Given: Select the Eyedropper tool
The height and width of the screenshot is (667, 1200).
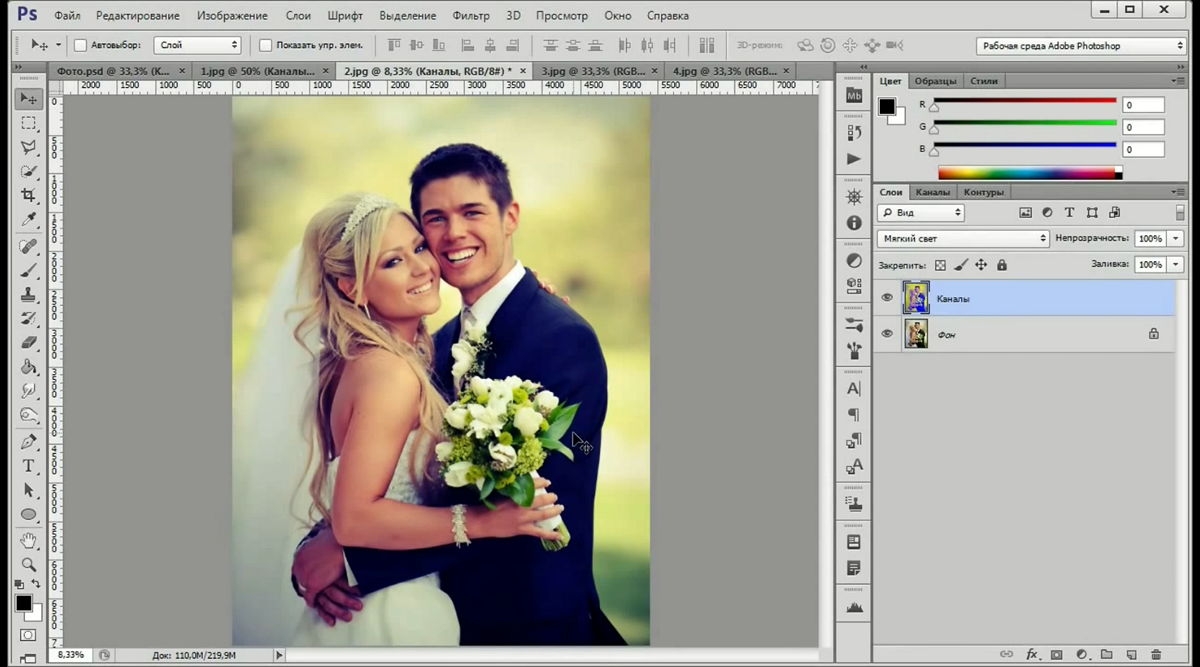Looking at the screenshot, I should pos(29,219).
